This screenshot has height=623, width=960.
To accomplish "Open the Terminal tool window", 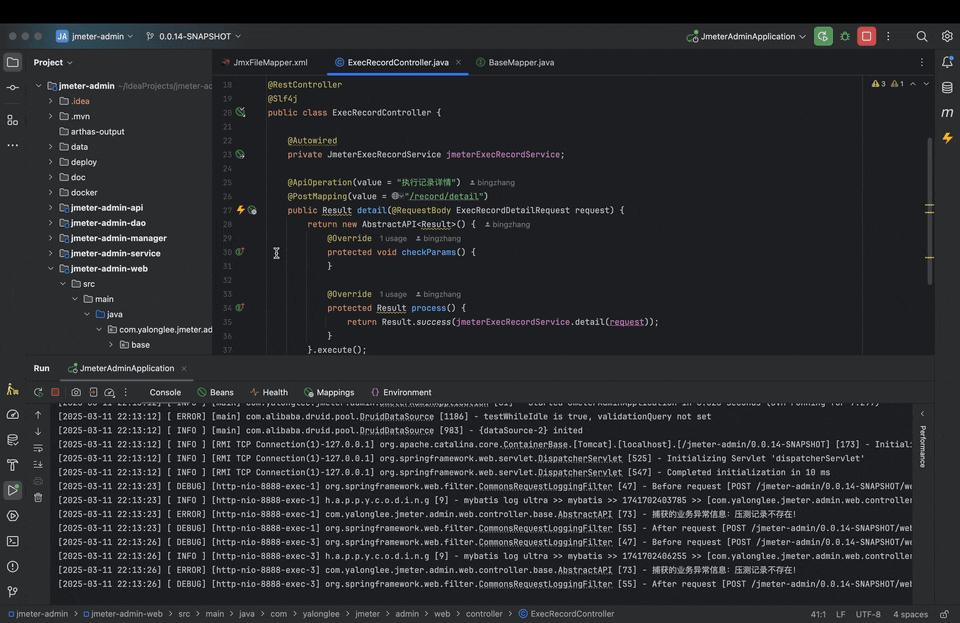I will [x=12, y=541].
